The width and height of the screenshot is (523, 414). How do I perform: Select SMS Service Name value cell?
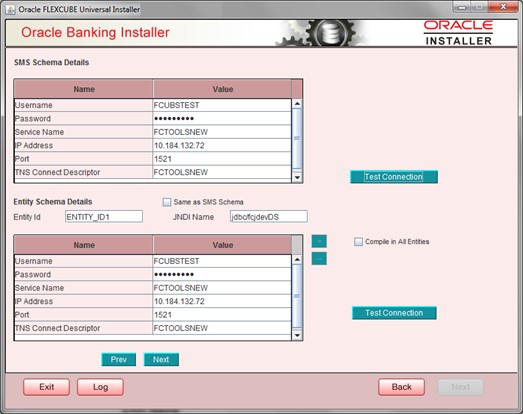tap(222, 132)
